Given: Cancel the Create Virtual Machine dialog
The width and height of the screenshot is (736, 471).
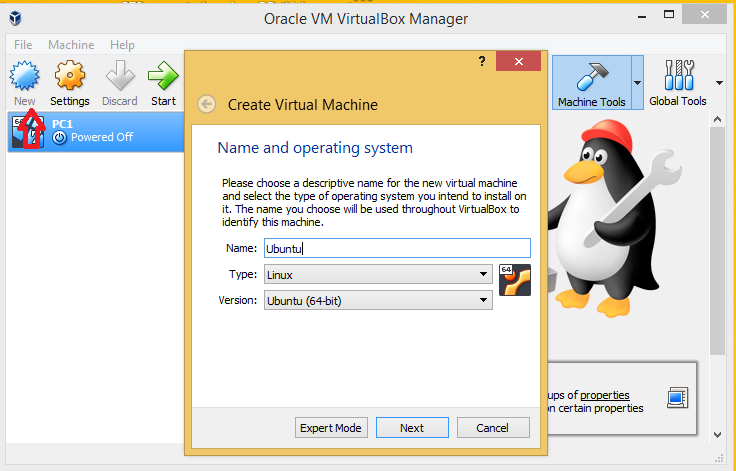Looking at the screenshot, I should pos(493,428).
